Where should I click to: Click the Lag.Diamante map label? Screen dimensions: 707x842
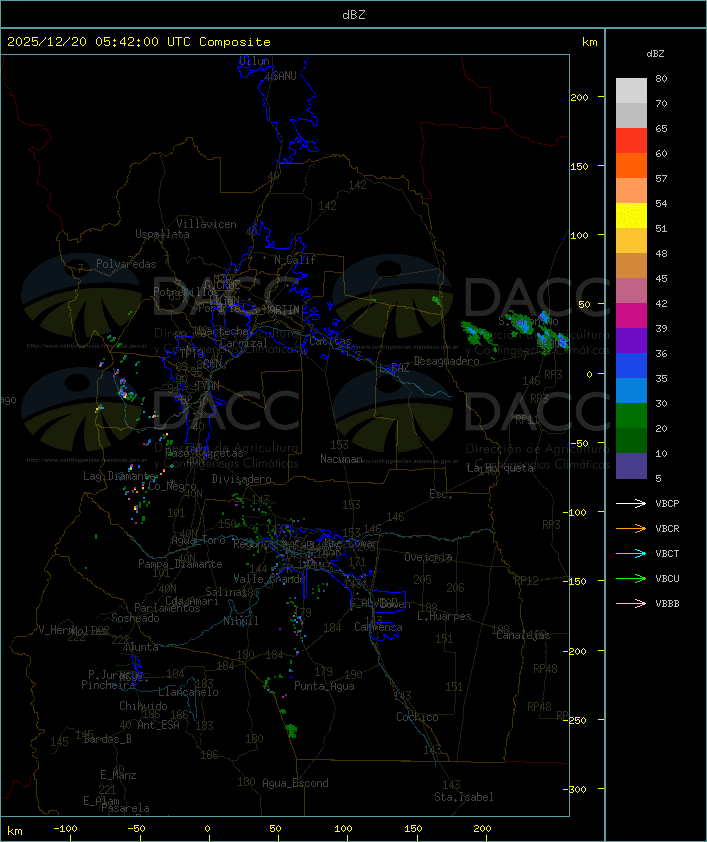[x=120, y=476]
